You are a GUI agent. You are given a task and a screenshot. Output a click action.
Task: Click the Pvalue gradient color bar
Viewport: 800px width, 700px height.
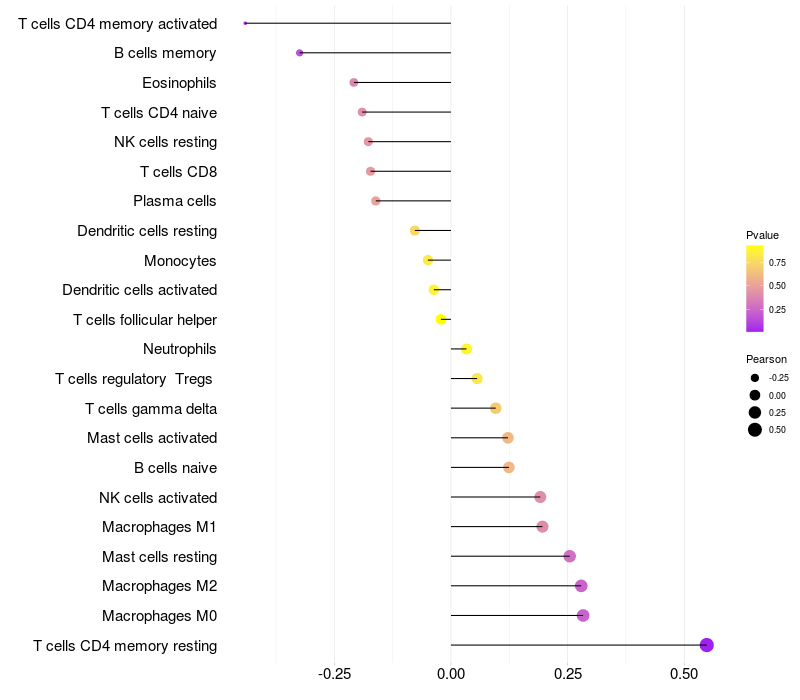point(754,288)
